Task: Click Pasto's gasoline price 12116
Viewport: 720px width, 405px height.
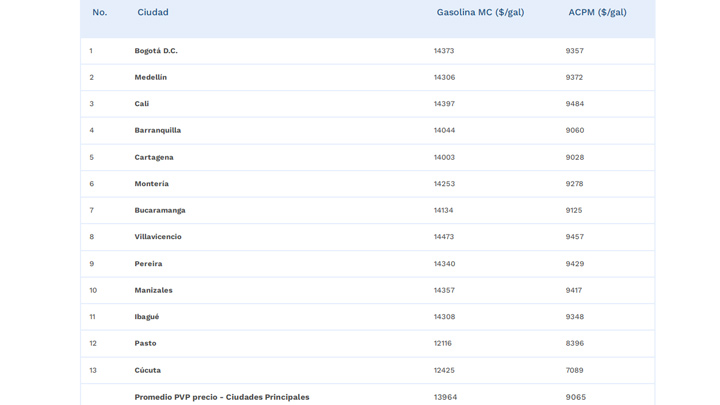Action: (x=443, y=343)
